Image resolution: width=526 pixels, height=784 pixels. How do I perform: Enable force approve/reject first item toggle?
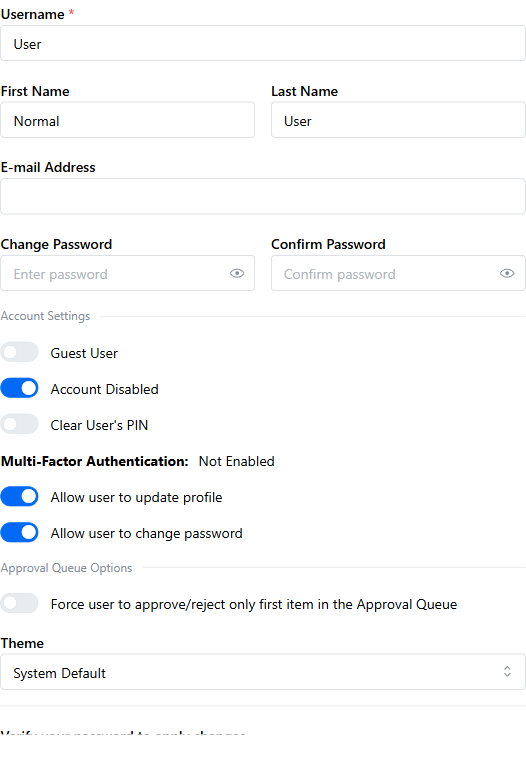click(x=20, y=604)
